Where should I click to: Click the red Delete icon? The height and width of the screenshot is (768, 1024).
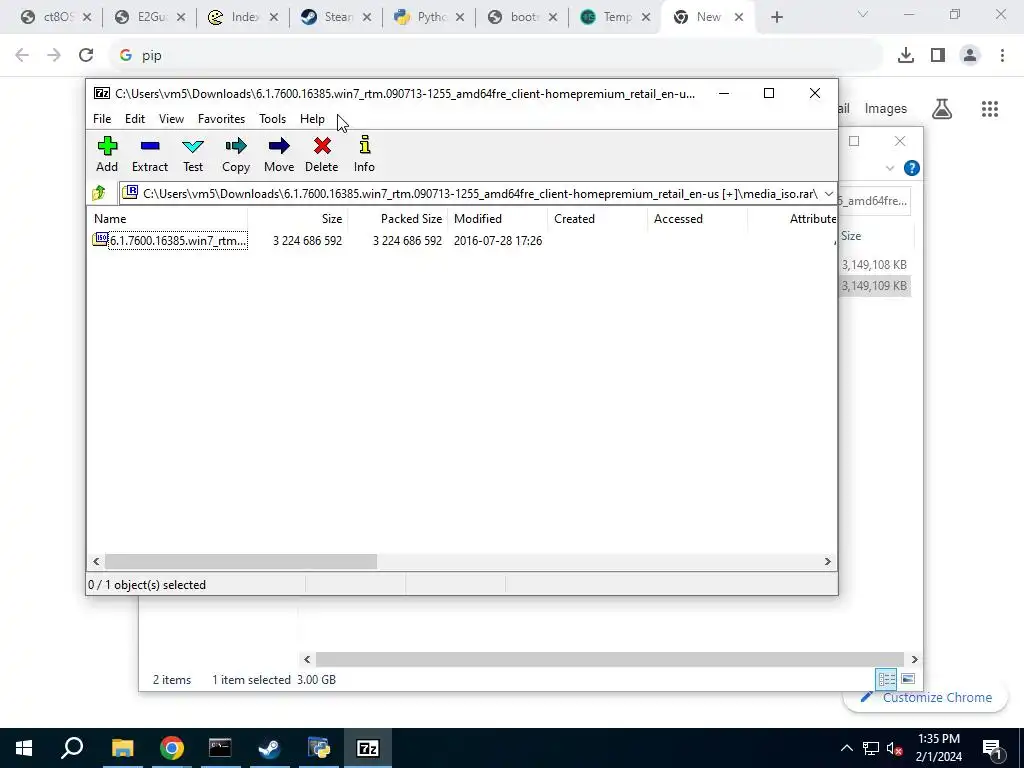point(322,154)
